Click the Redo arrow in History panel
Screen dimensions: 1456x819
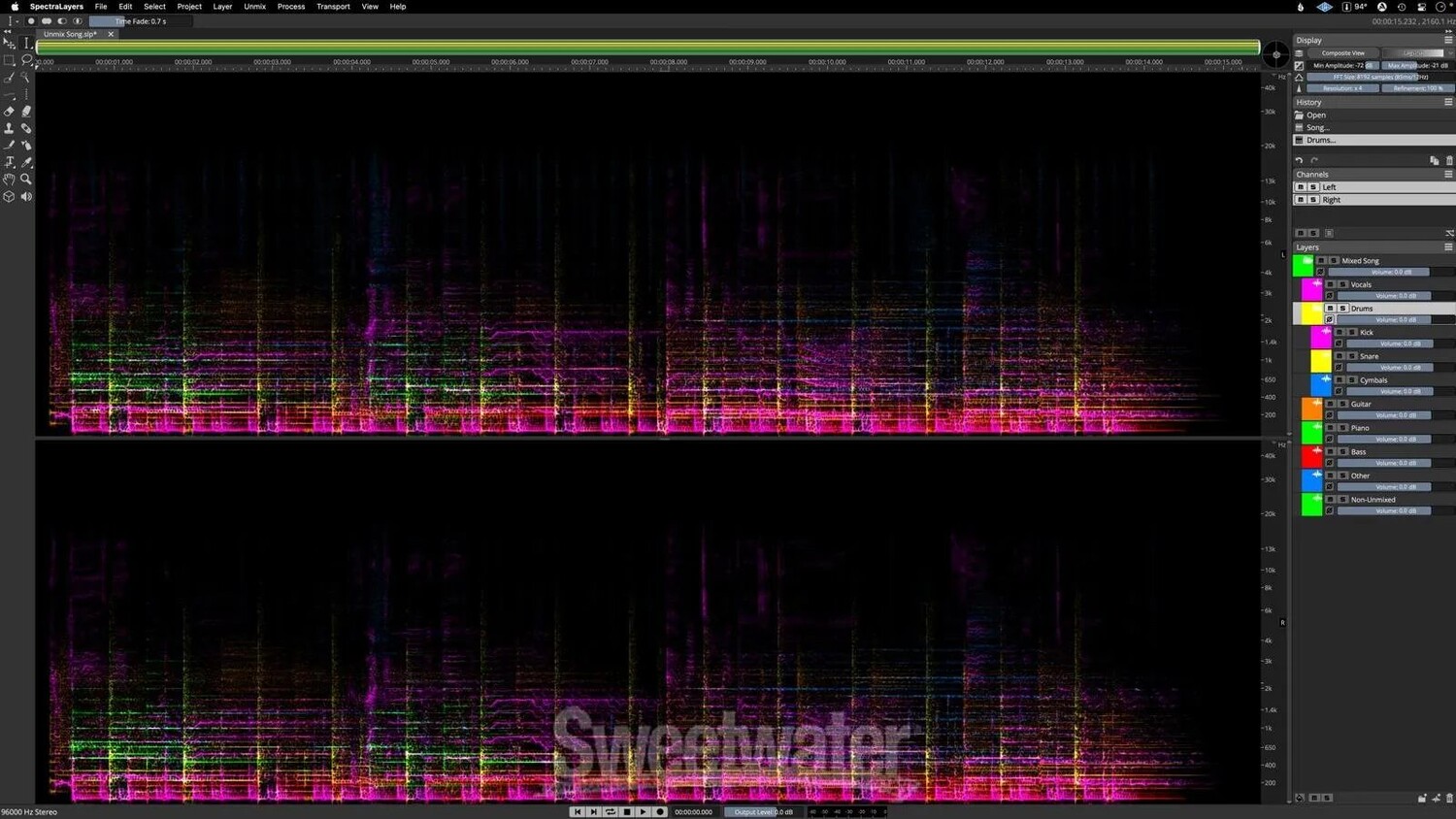click(1314, 160)
